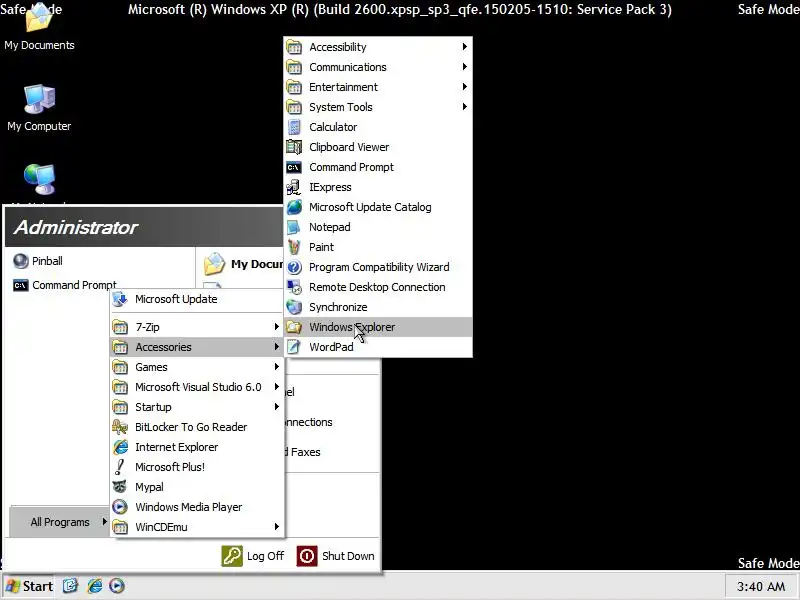Choose the WinCDEmu menu entry

[197, 527]
